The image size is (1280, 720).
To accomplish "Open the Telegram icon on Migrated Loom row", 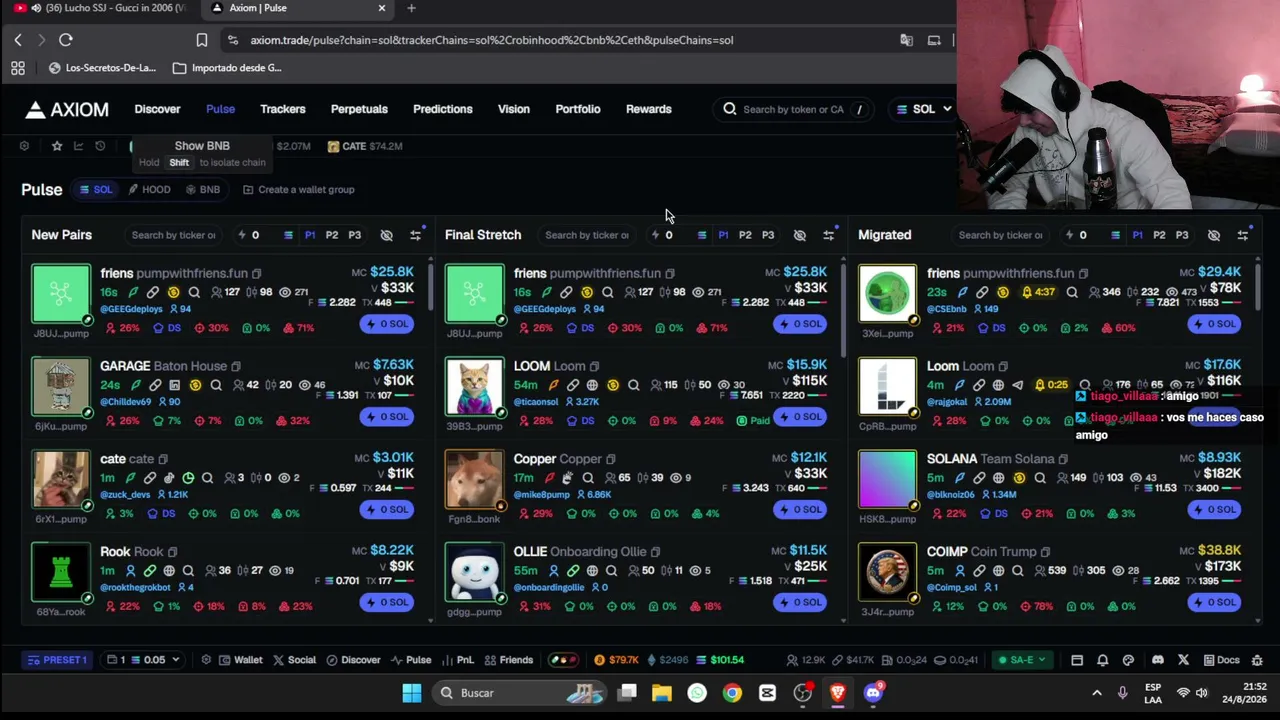I will (x=1017, y=385).
